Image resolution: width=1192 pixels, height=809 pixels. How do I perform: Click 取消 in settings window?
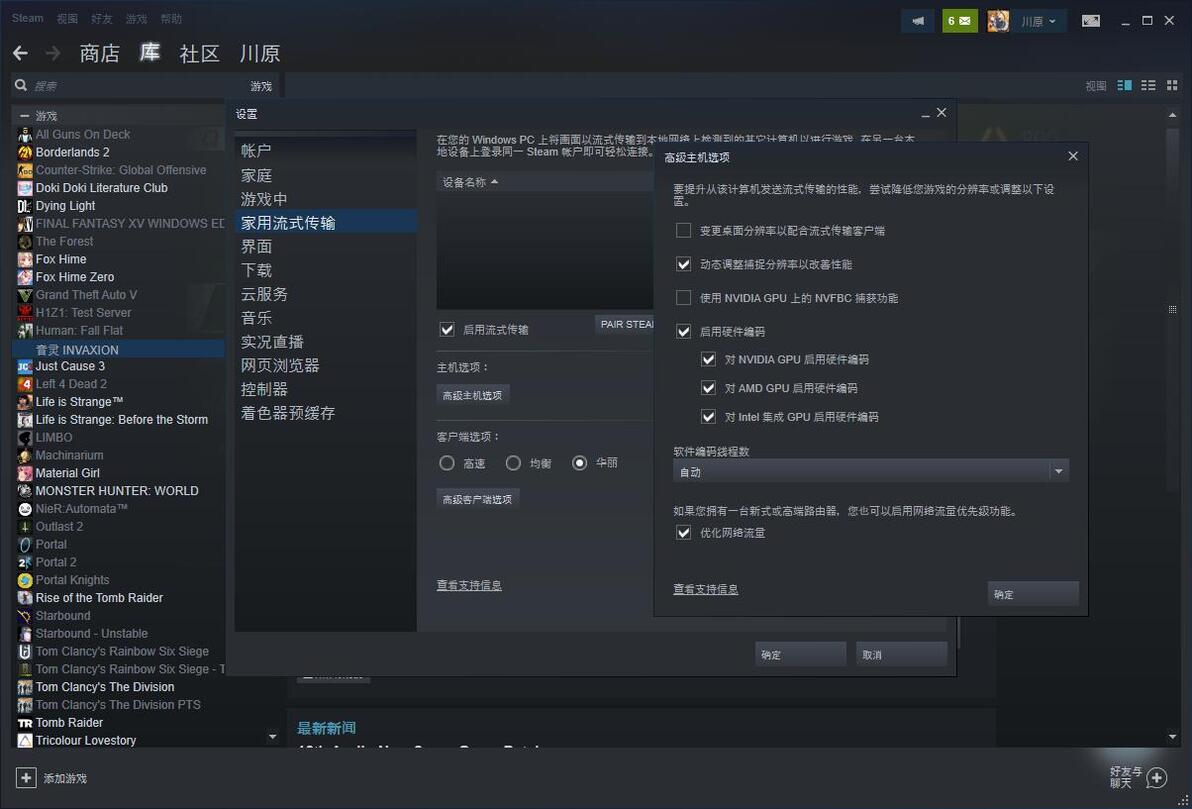point(902,655)
